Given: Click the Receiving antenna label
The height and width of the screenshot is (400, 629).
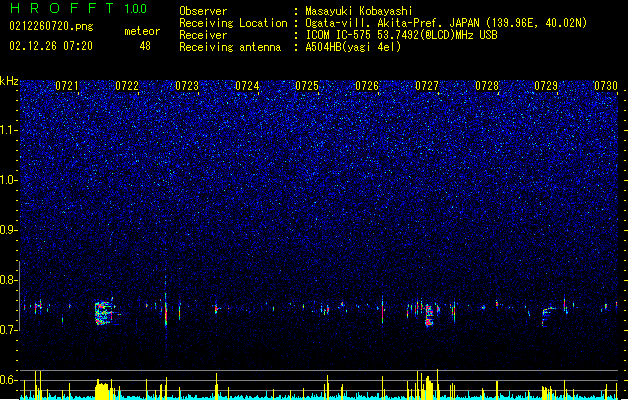Looking at the screenshot, I should coord(230,47).
